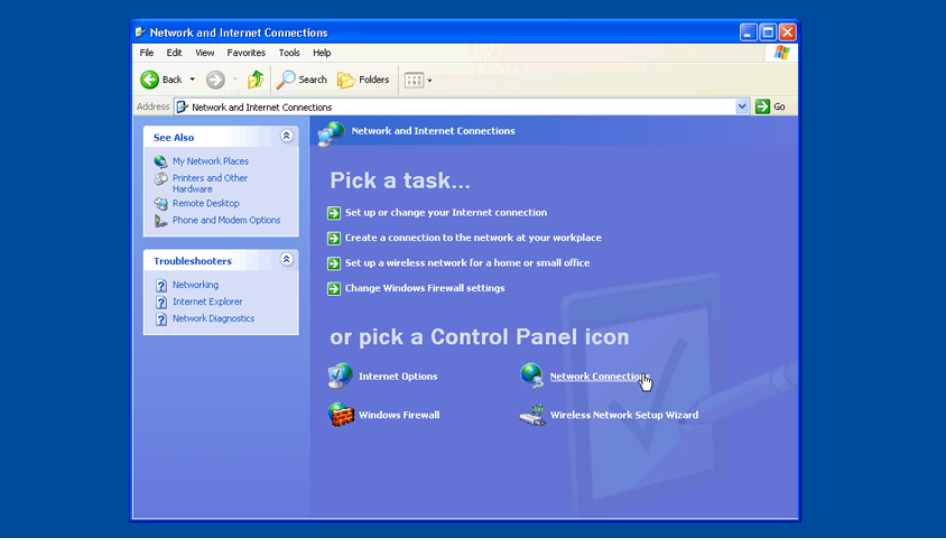The image size is (946, 541).
Task: Select Set up a wireless network task
Action: 468,263
